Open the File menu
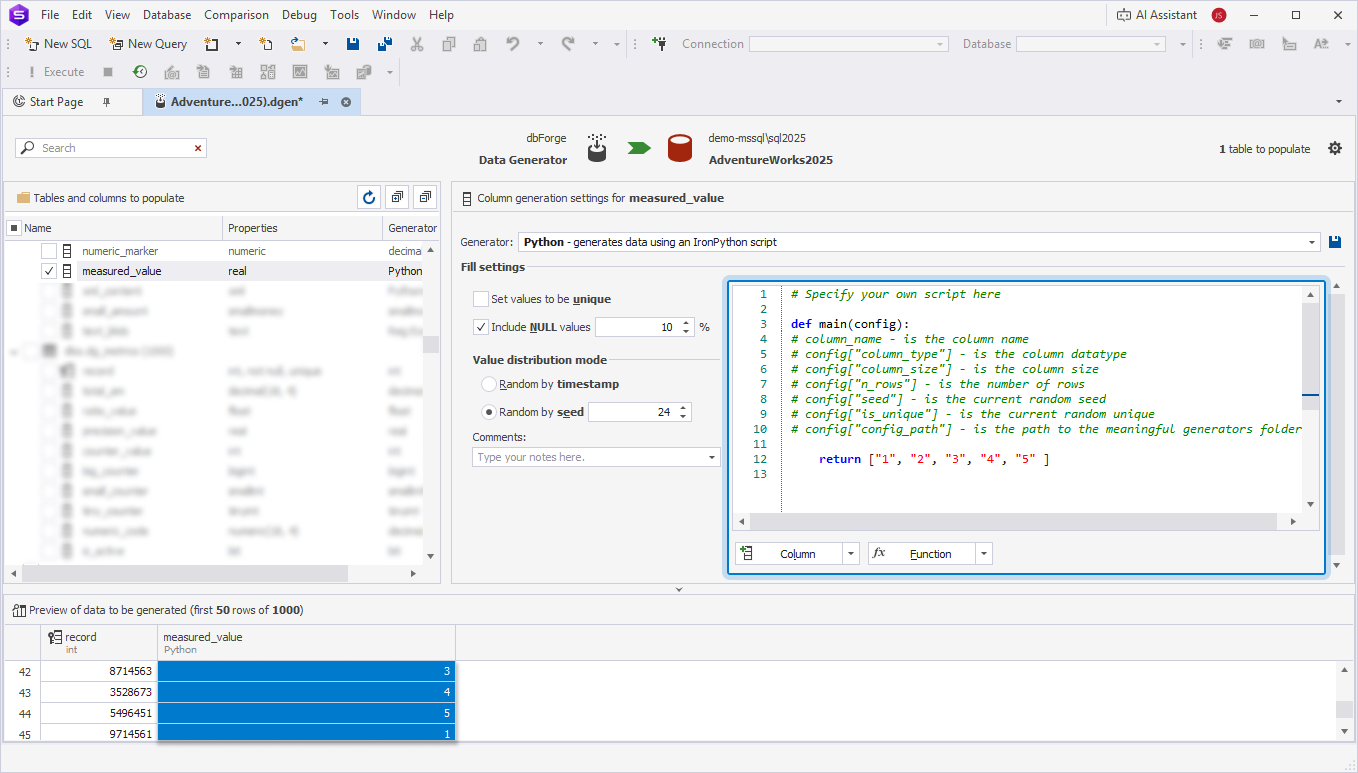1358x773 pixels. point(50,15)
